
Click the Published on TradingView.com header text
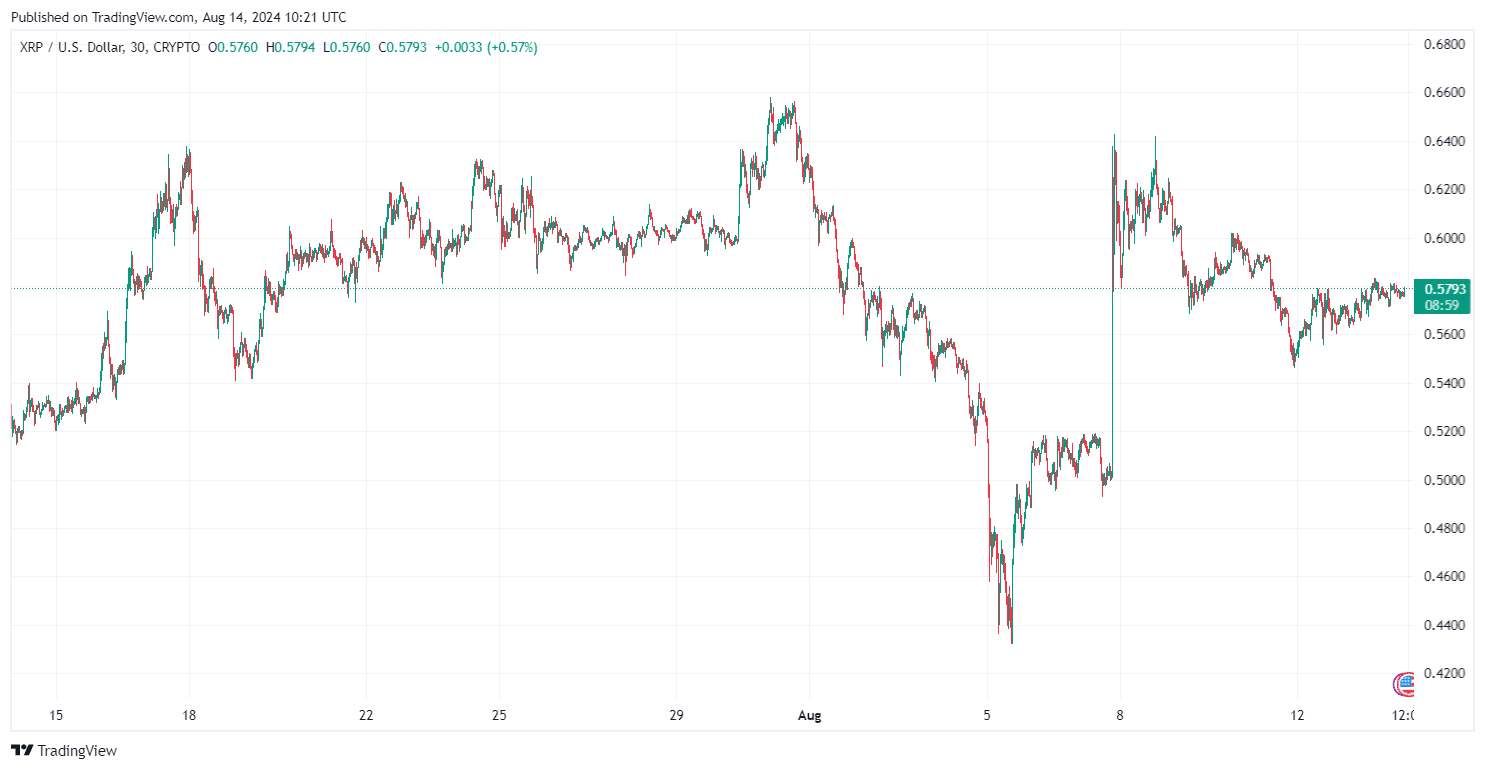click(179, 17)
